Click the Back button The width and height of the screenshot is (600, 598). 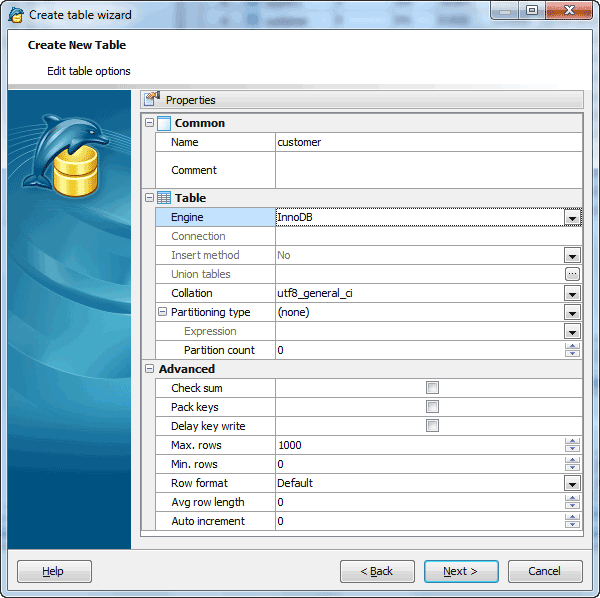(377, 571)
